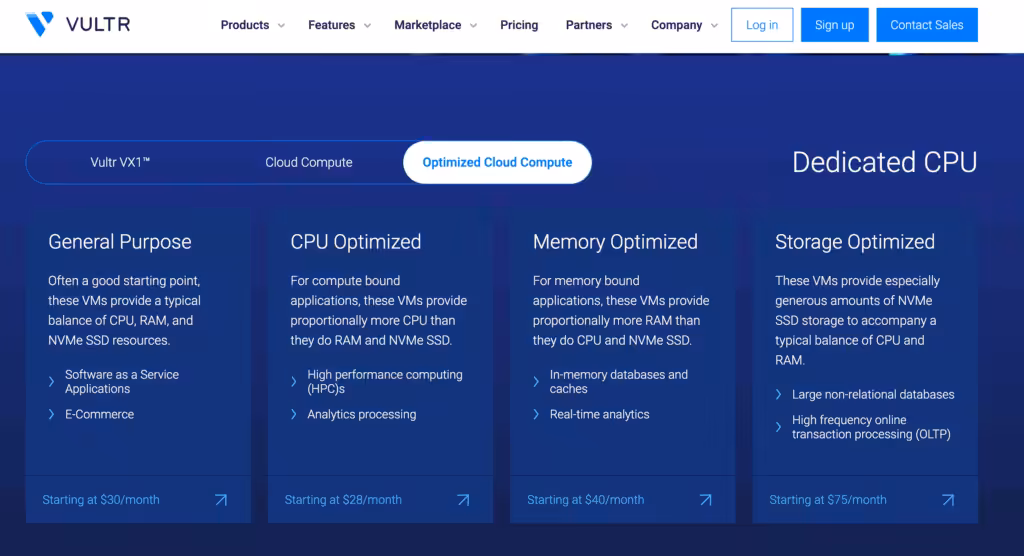Click the Log in button
Image resolution: width=1024 pixels, height=556 pixels.
point(762,25)
